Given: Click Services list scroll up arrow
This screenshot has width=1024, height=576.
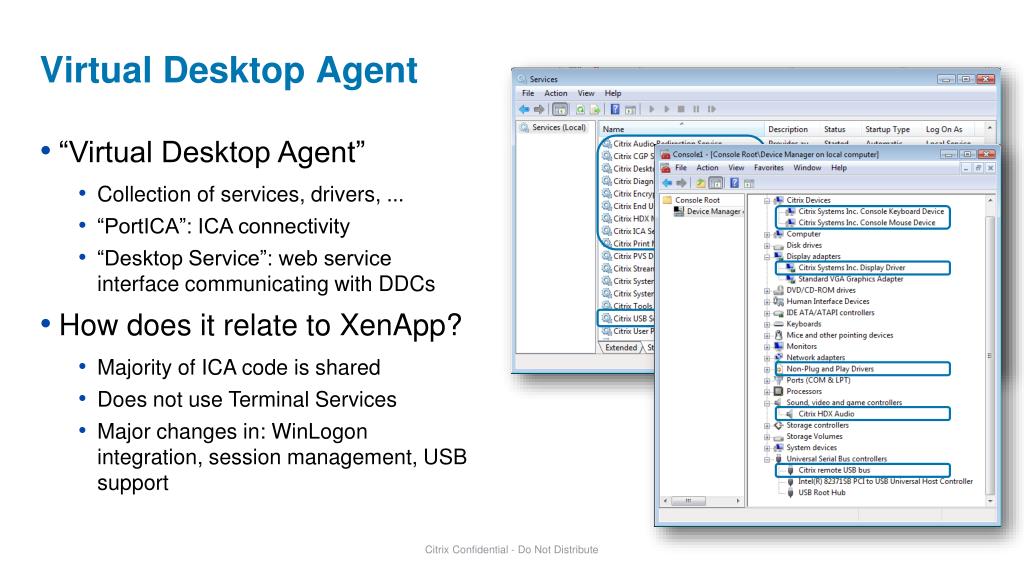Looking at the screenshot, I should [x=990, y=128].
